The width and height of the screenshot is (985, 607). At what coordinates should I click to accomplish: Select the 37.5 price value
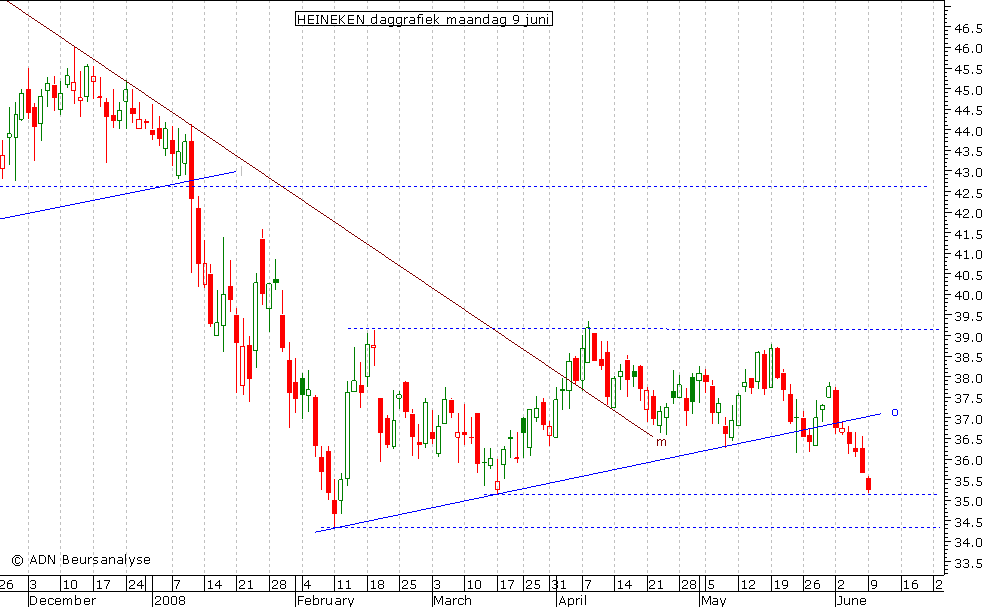968,399
